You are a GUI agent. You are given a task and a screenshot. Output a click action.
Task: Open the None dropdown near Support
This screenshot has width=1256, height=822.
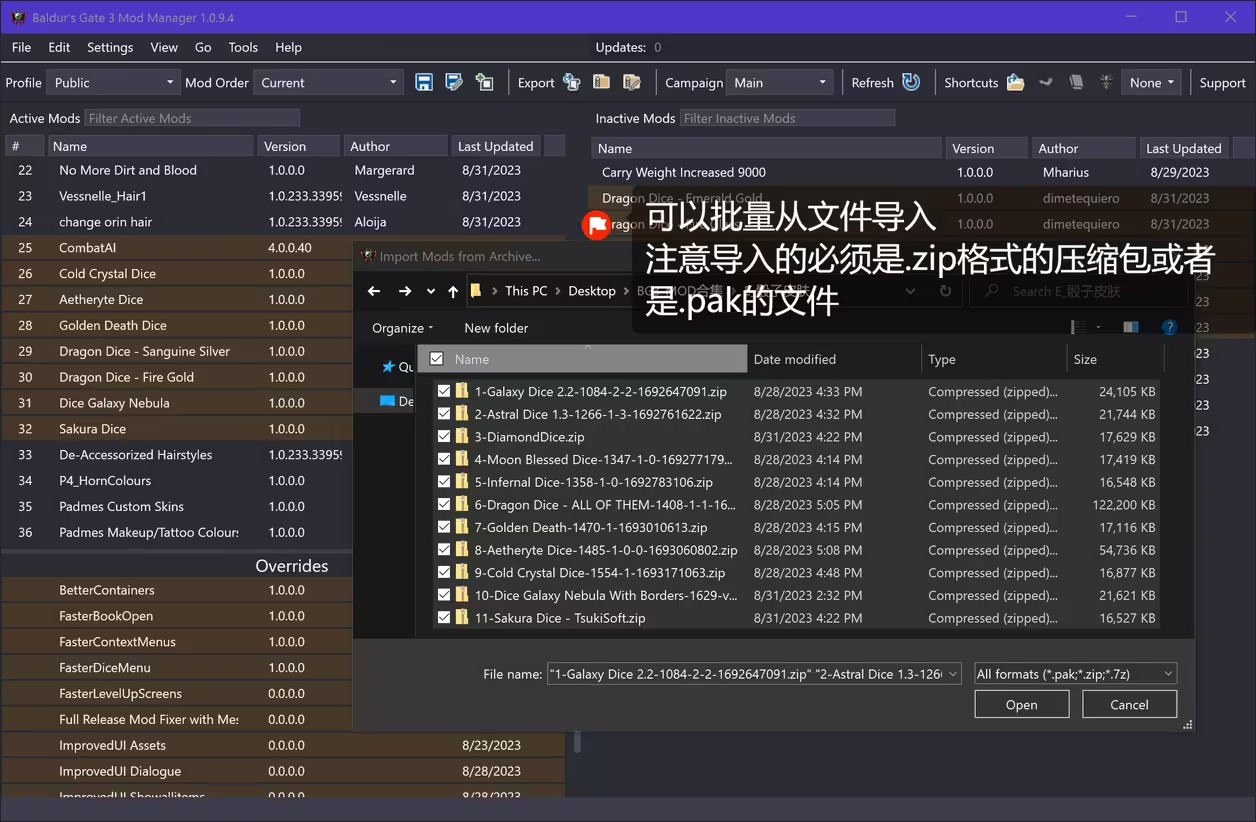point(1151,82)
